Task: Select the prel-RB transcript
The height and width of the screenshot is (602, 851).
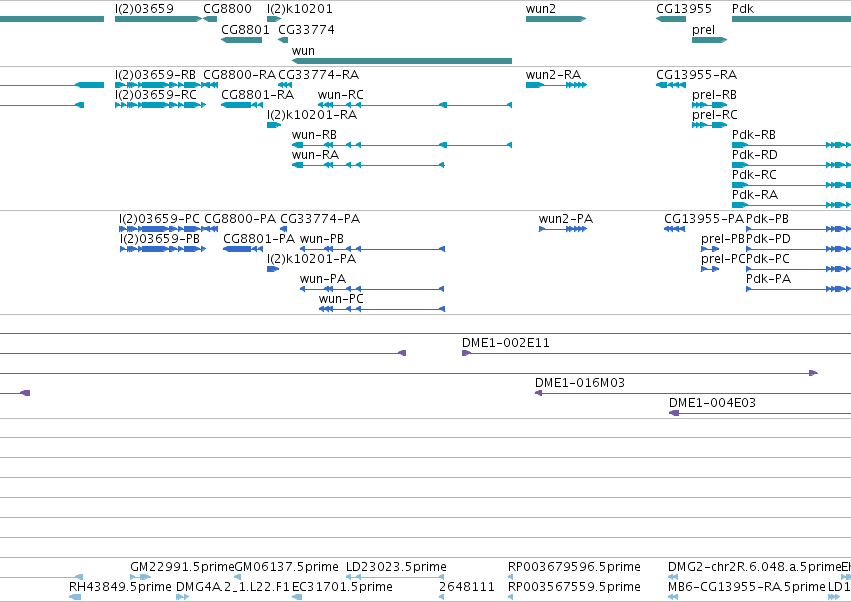Action: [x=709, y=105]
